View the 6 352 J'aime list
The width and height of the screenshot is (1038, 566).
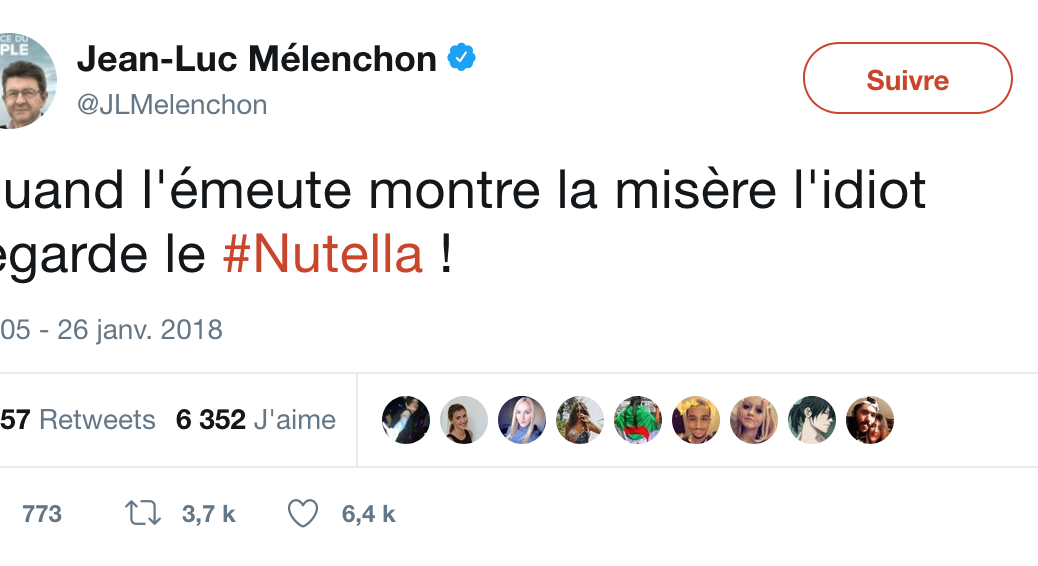click(256, 420)
